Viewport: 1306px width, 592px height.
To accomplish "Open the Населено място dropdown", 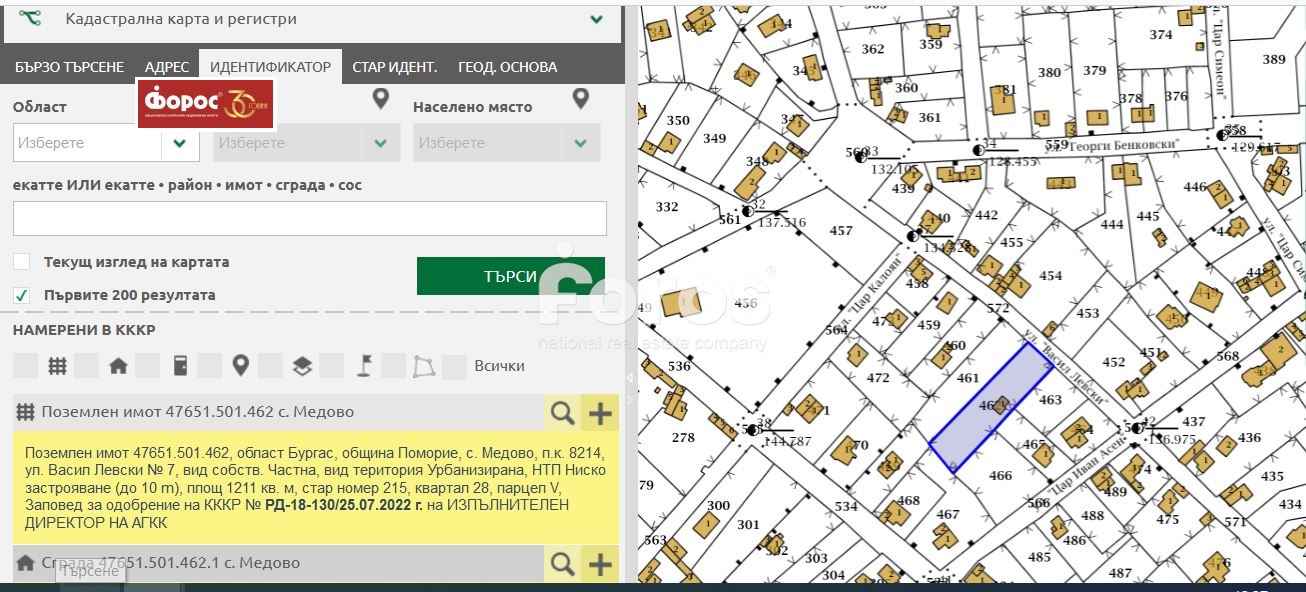I will point(506,143).
